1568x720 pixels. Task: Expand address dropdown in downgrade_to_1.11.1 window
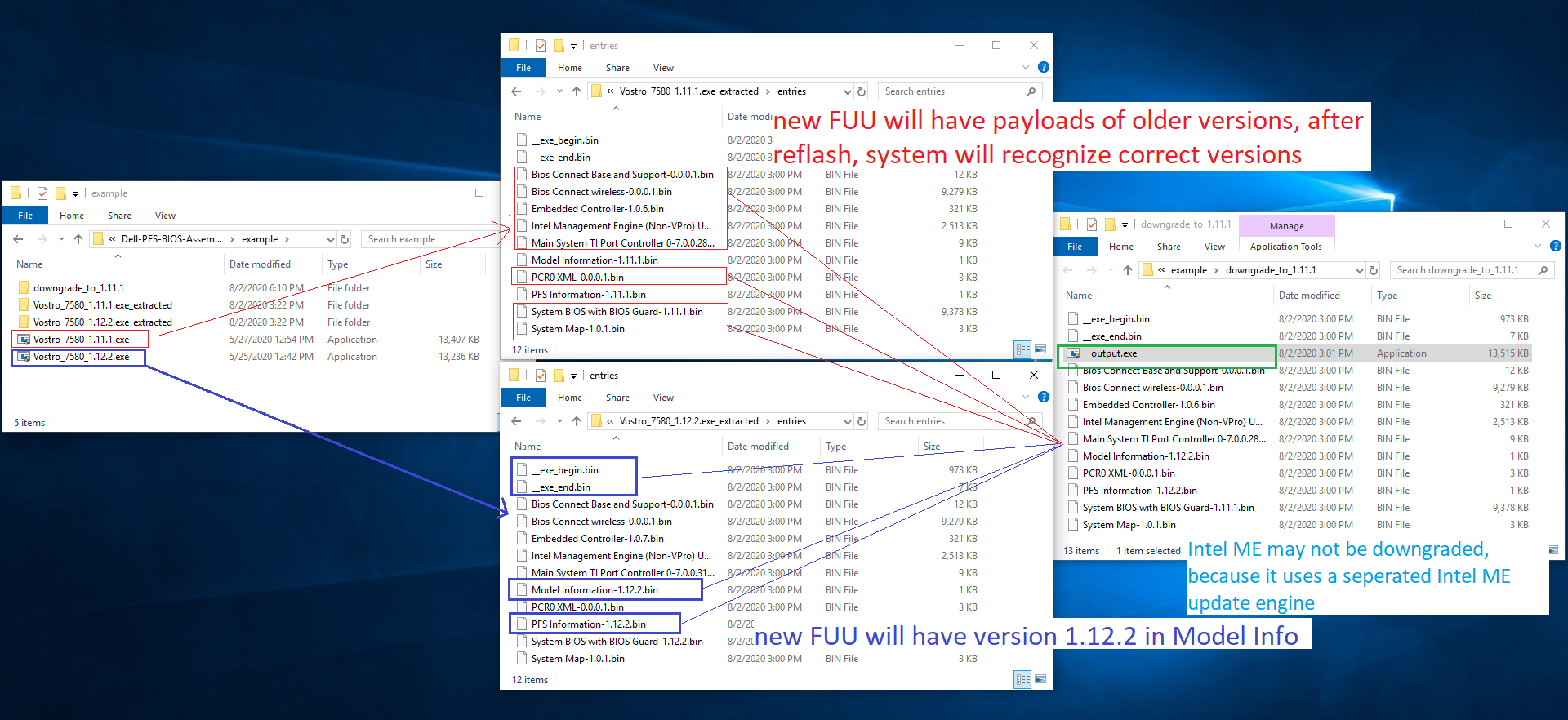[1359, 270]
